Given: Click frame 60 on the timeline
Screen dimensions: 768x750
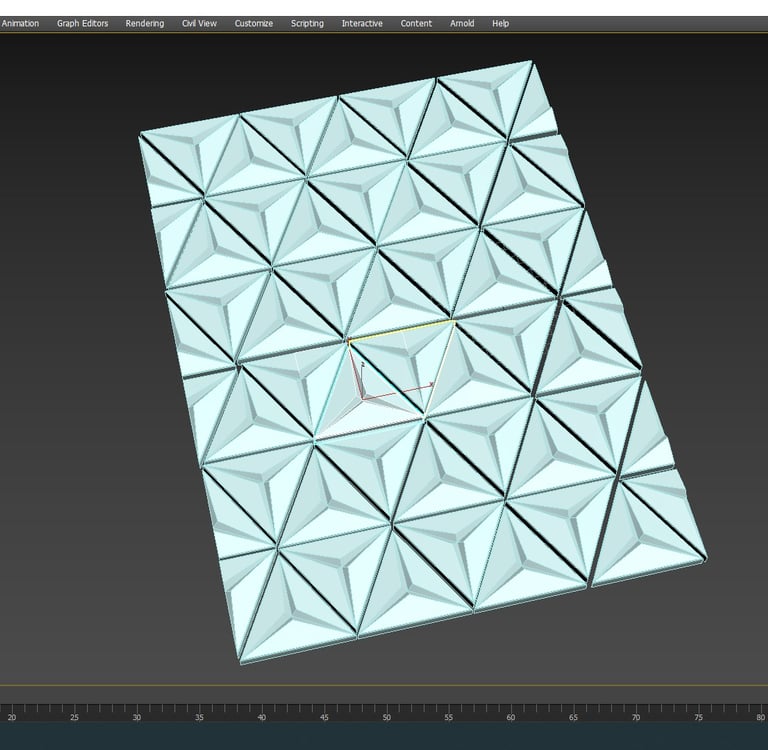Looking at the screenshot, I should click(x=510, y=716).
